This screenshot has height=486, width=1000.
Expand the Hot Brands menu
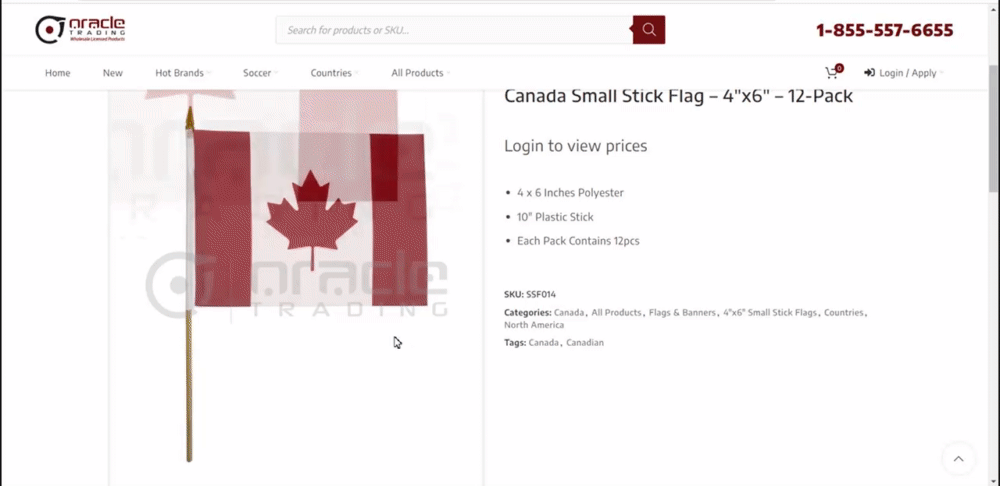click(180, 73)
